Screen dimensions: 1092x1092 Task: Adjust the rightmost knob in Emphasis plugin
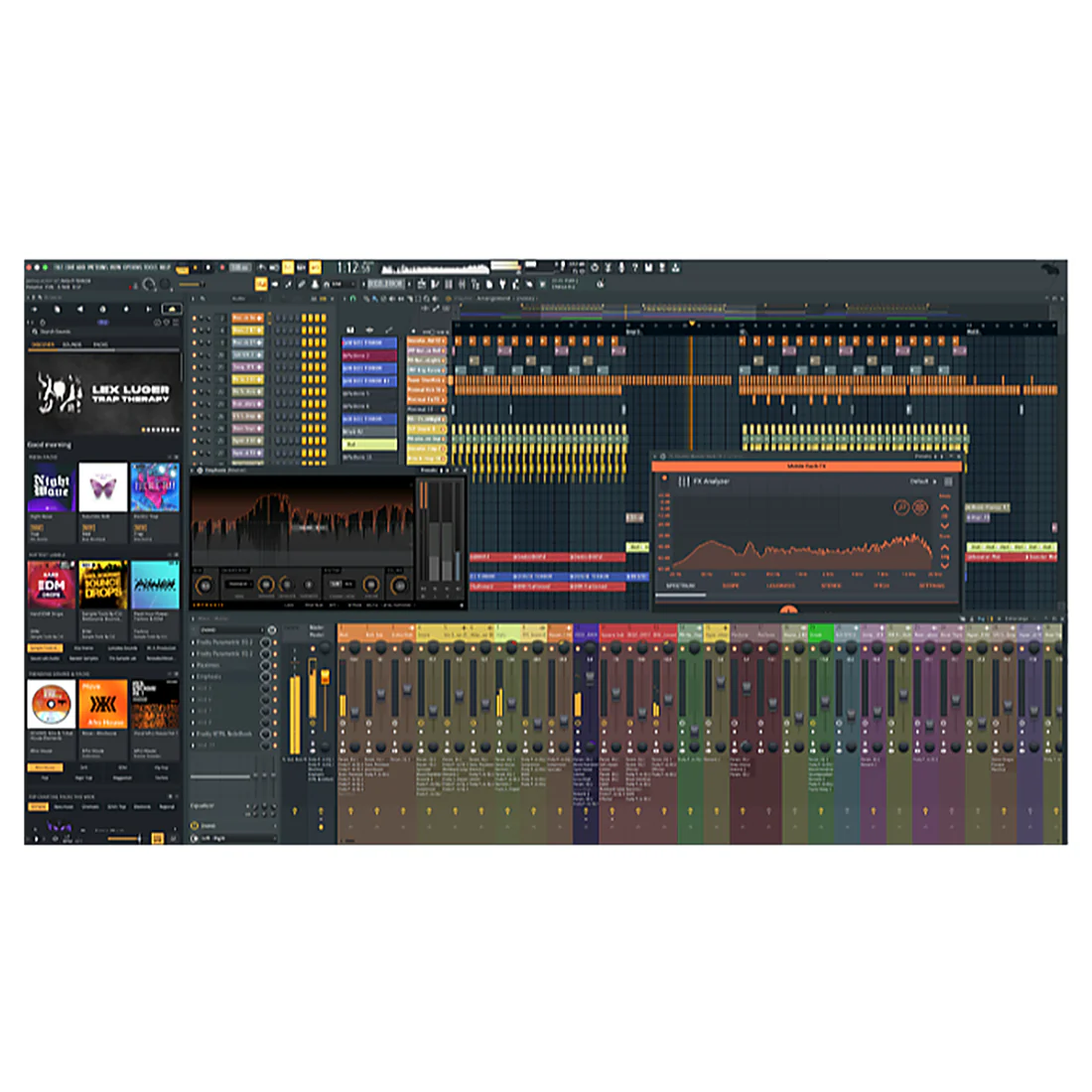(x=399, y=585)
